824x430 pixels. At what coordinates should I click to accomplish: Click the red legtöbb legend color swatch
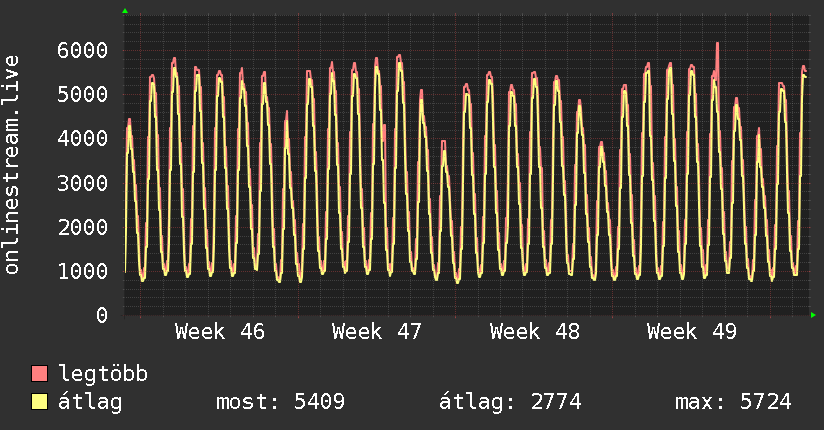(x=40, y=374)
